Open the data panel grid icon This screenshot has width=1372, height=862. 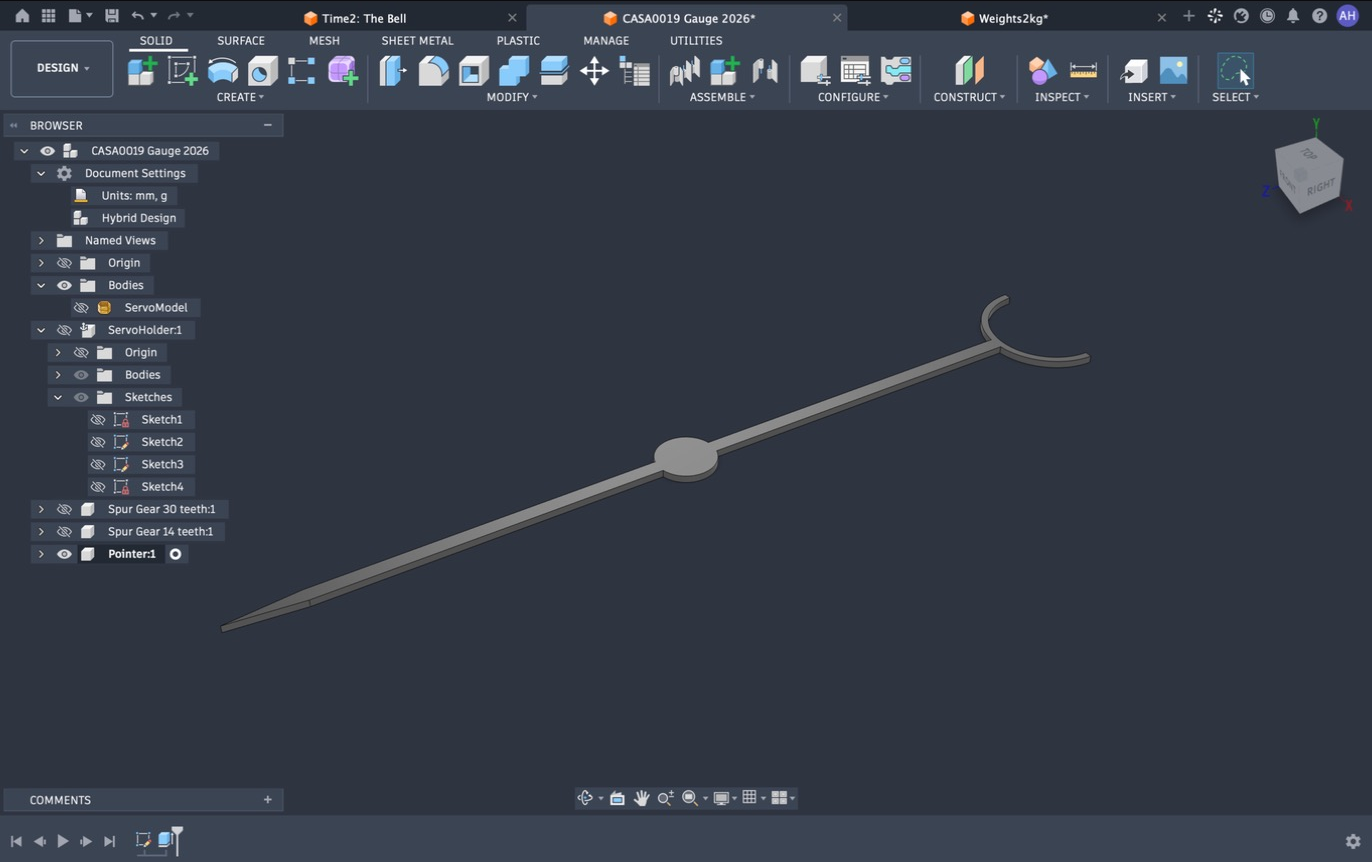pyautogui.click(x=48, y=16)
